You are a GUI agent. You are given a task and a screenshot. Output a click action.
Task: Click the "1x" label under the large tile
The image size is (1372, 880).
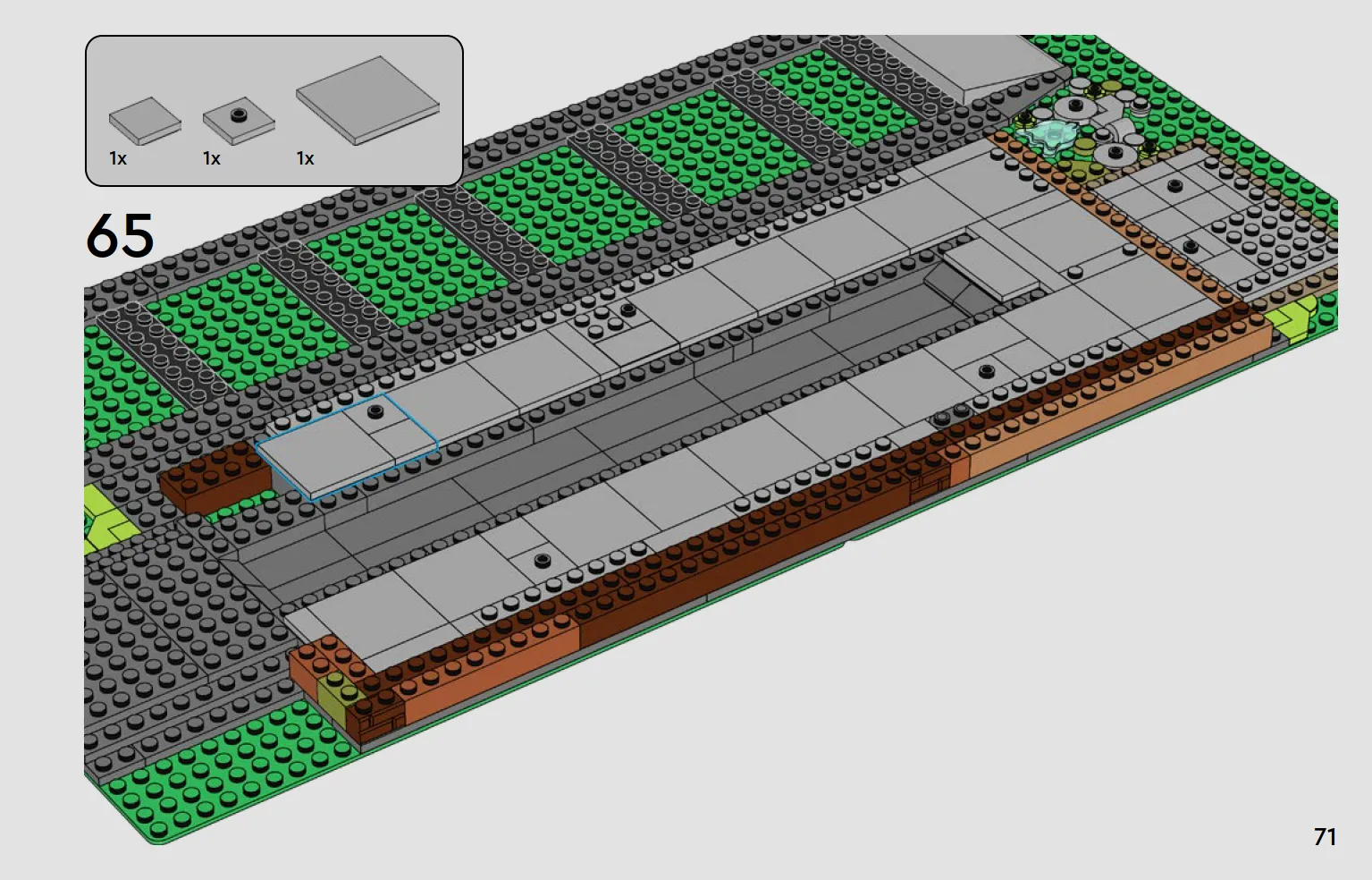coord(306,159)
